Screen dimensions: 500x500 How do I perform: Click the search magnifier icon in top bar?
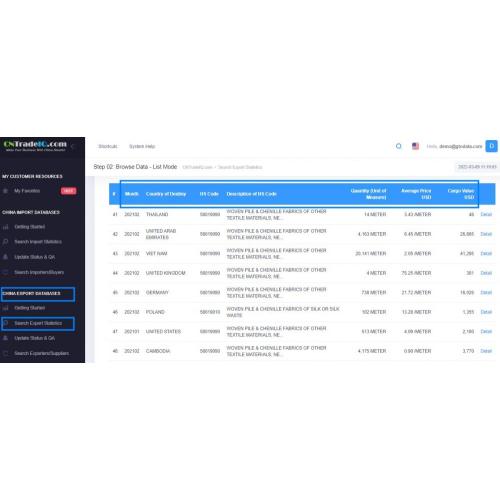click(398, 146)
